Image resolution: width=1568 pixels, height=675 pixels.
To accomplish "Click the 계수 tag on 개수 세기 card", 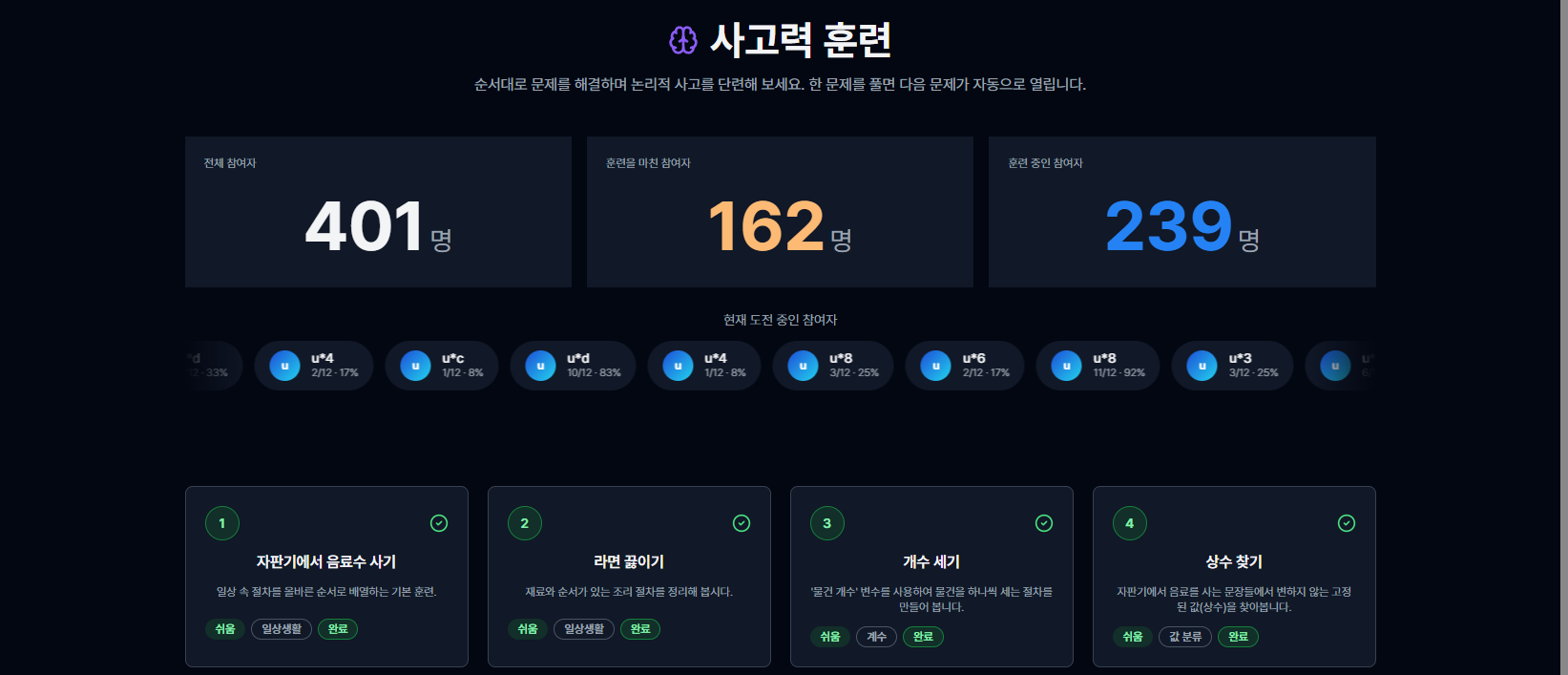I will coord(876,637).
